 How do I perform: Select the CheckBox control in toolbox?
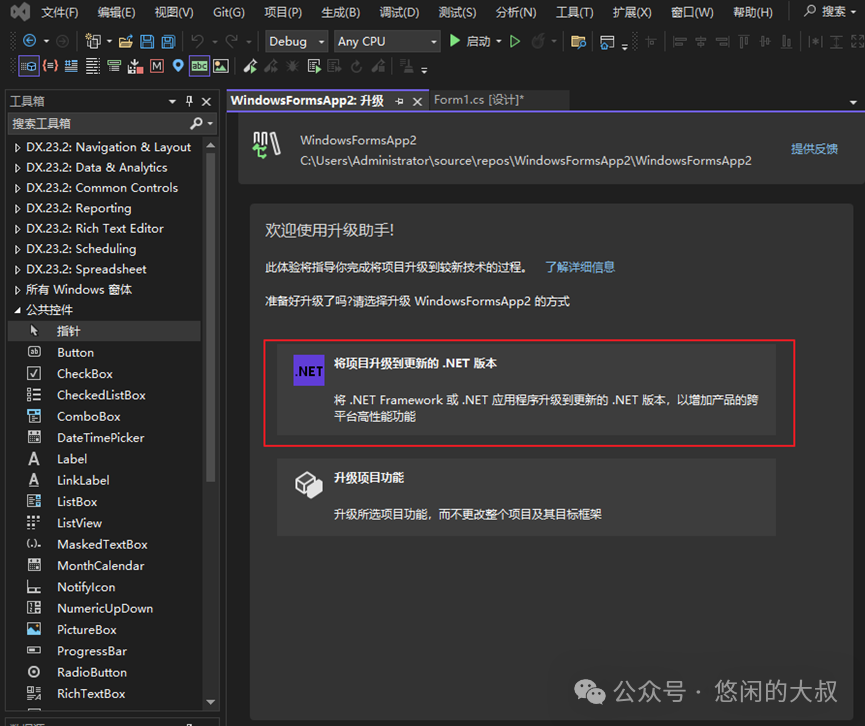coord(85,373)
